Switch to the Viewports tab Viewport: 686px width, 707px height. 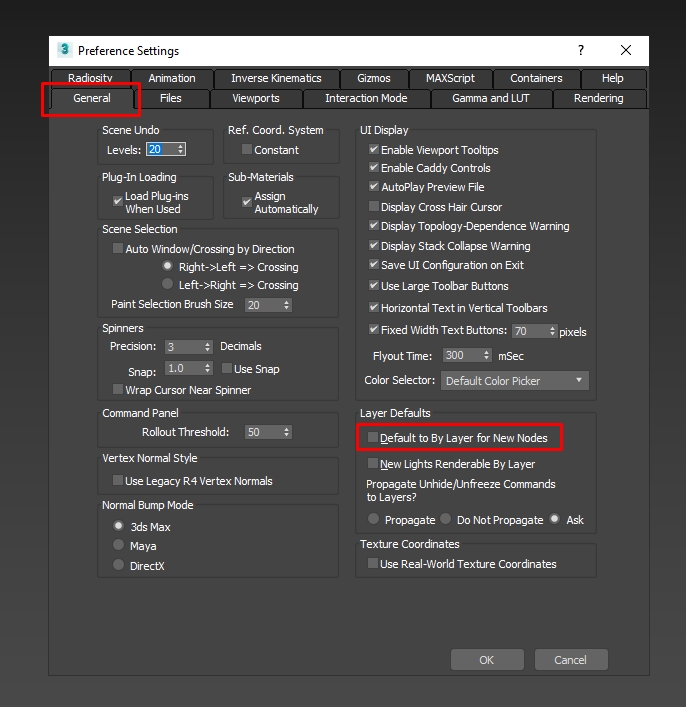256,98
